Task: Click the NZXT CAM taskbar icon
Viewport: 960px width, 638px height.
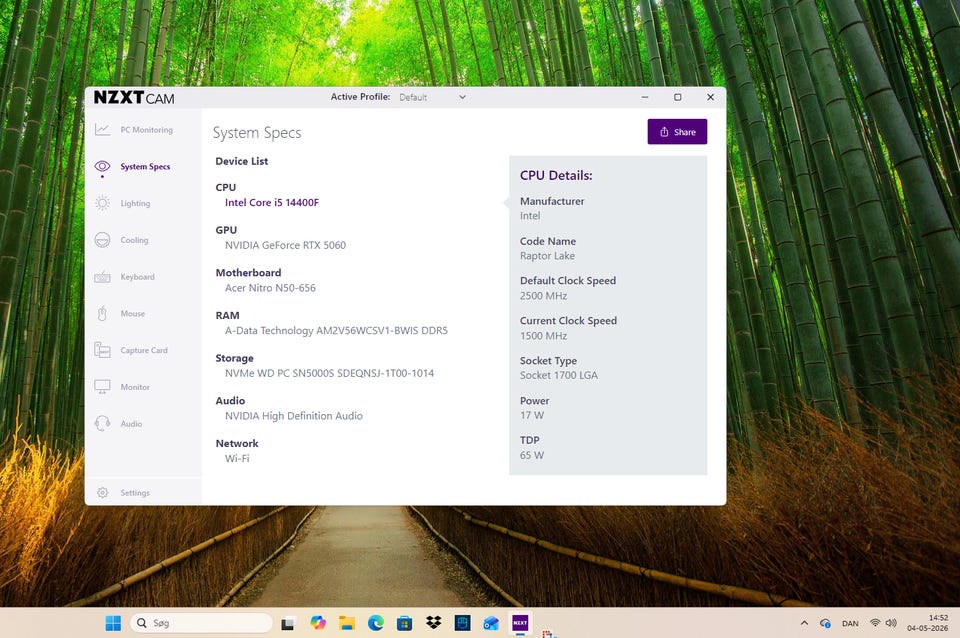Action: [x=520, y=623]
